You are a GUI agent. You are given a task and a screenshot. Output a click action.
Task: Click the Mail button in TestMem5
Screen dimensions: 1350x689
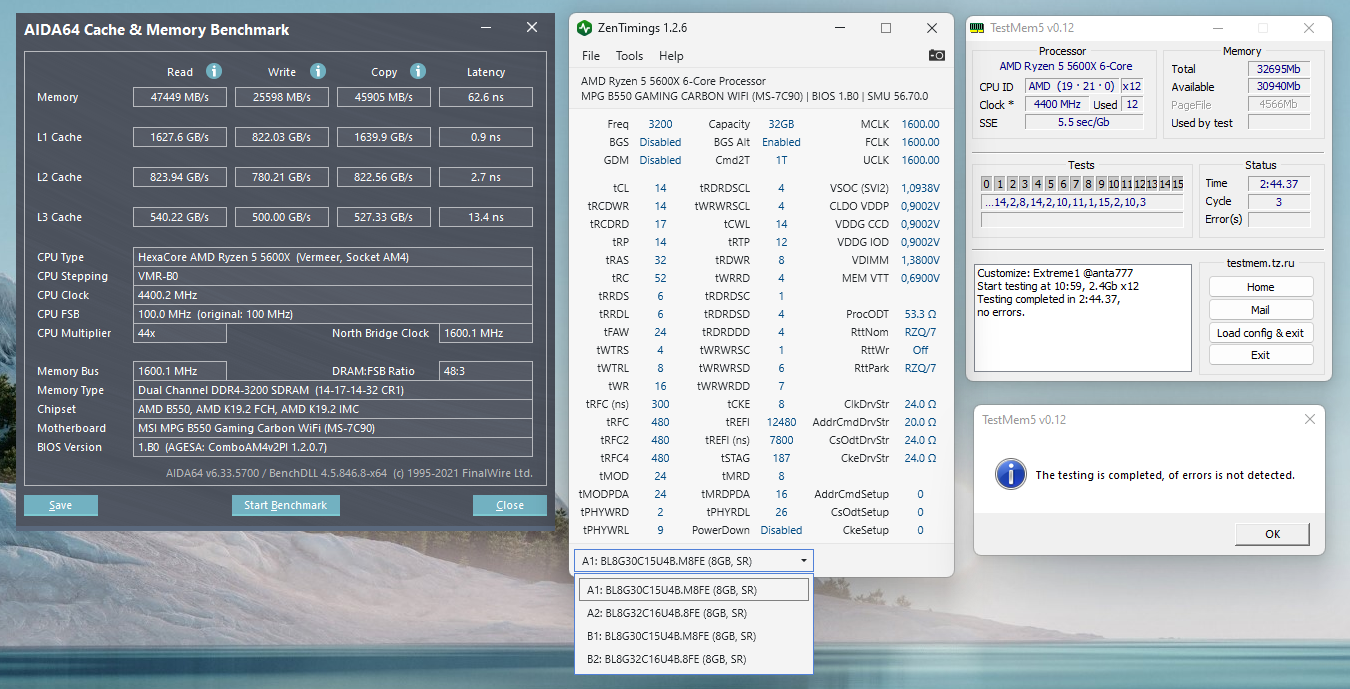click(1260, 310)
